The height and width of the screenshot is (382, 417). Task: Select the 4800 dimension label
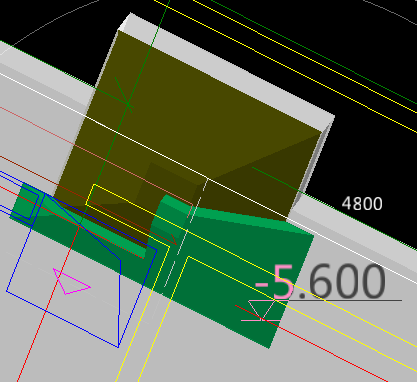[x=362, y=203]
